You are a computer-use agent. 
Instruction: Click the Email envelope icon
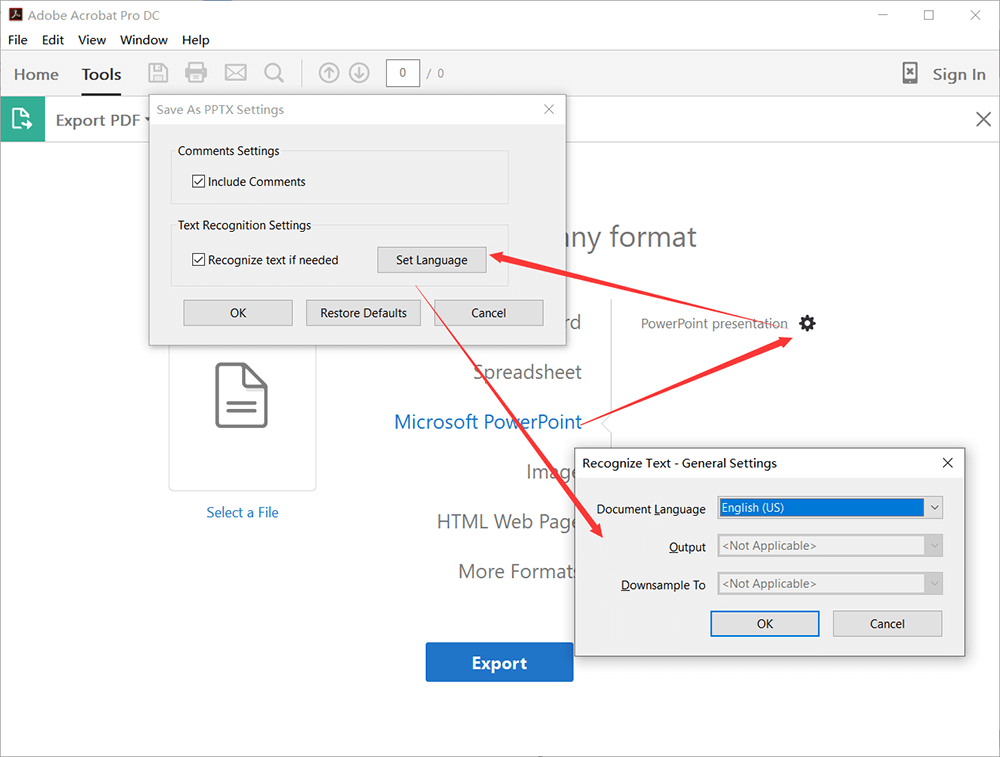(235, 73)
